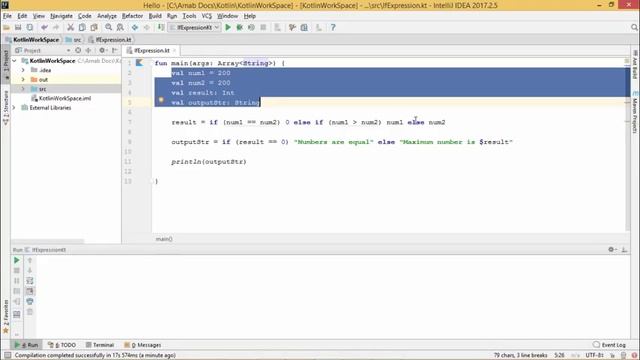Toggle Use Soft Wraps in Run panel
The height and width of the screenshot is (360, 640).
pos(30,281)
